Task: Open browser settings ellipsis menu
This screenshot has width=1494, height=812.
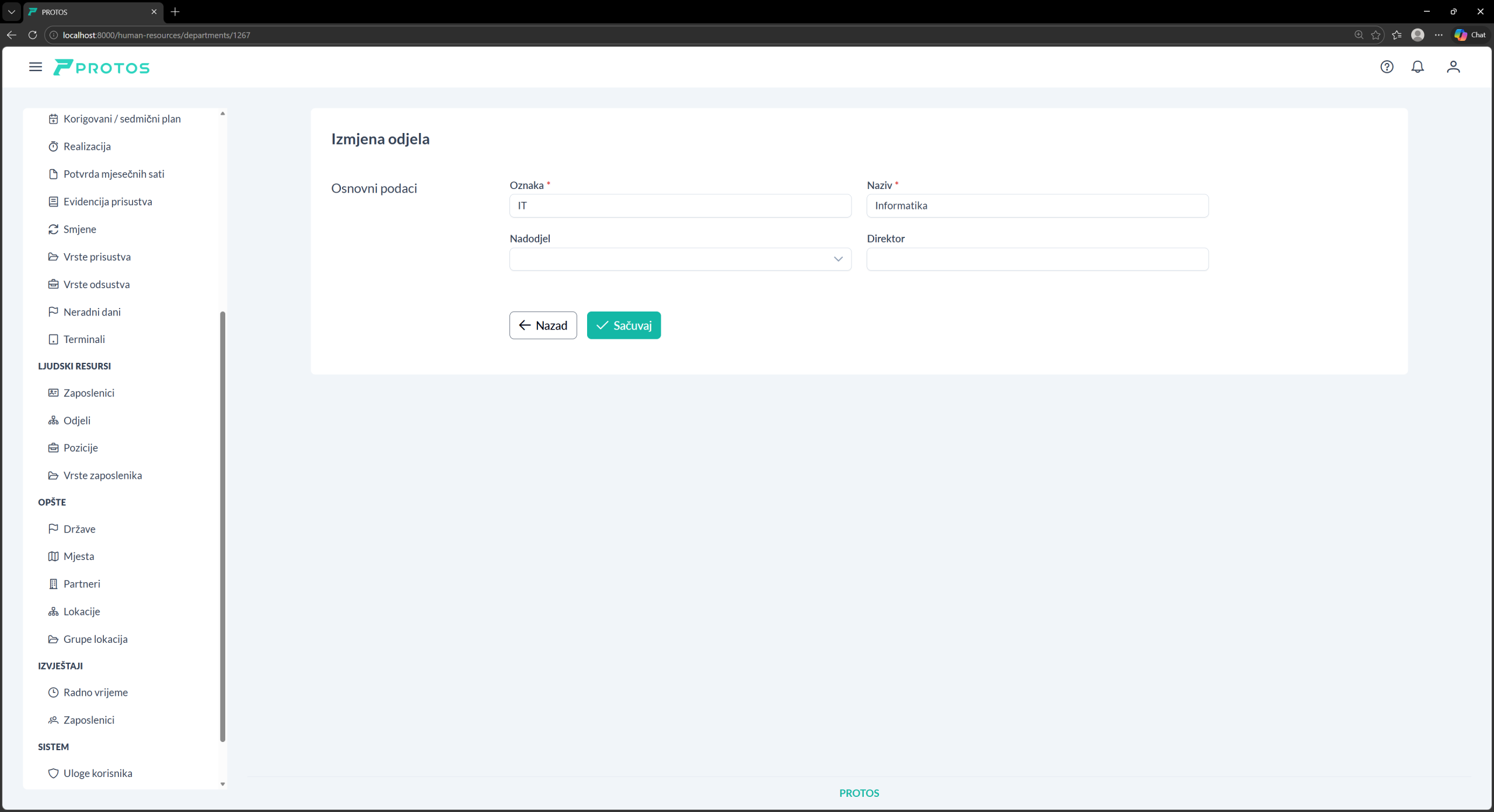Action: point(1439,35)
